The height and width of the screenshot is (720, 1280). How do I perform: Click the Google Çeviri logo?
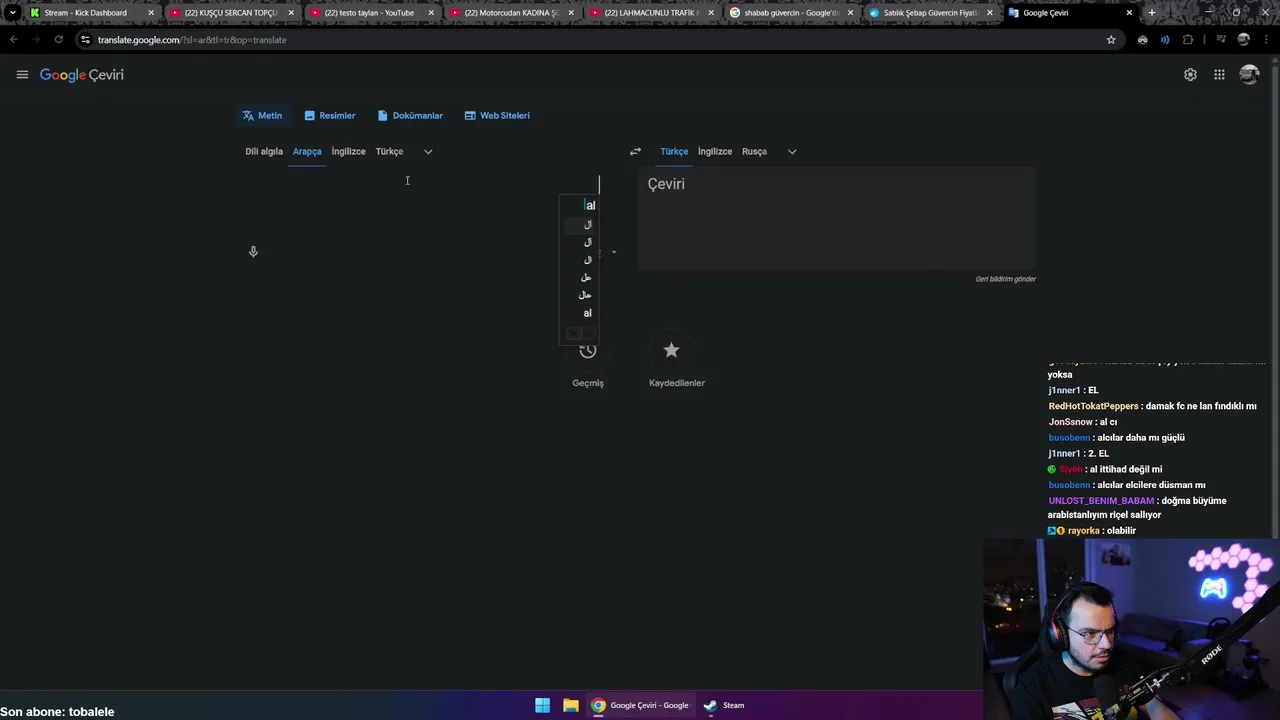[x=82, y=75]
